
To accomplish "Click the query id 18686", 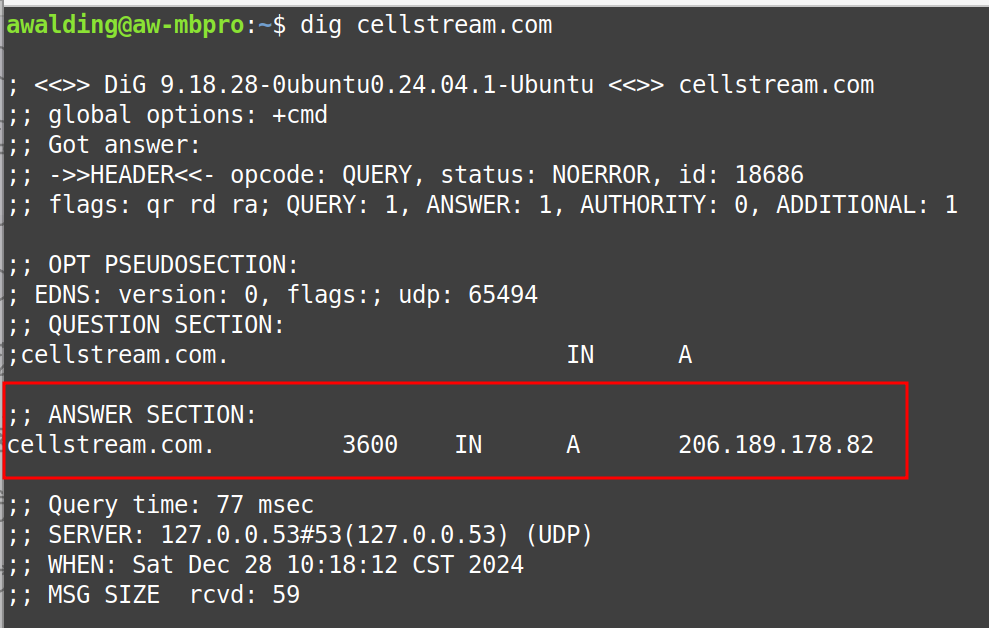I will pos(769,175).
